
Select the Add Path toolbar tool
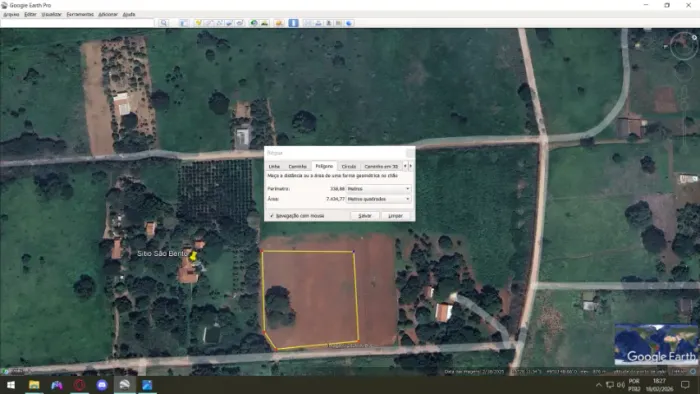point(219,23)
